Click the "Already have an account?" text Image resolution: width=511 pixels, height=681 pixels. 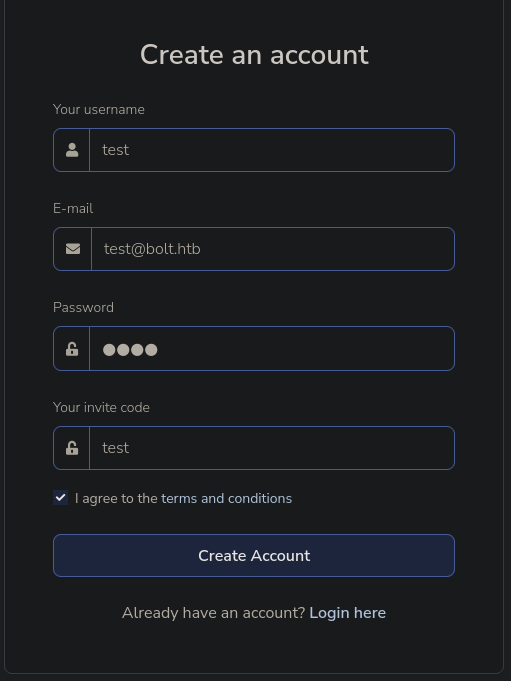(x=214, y=613)
